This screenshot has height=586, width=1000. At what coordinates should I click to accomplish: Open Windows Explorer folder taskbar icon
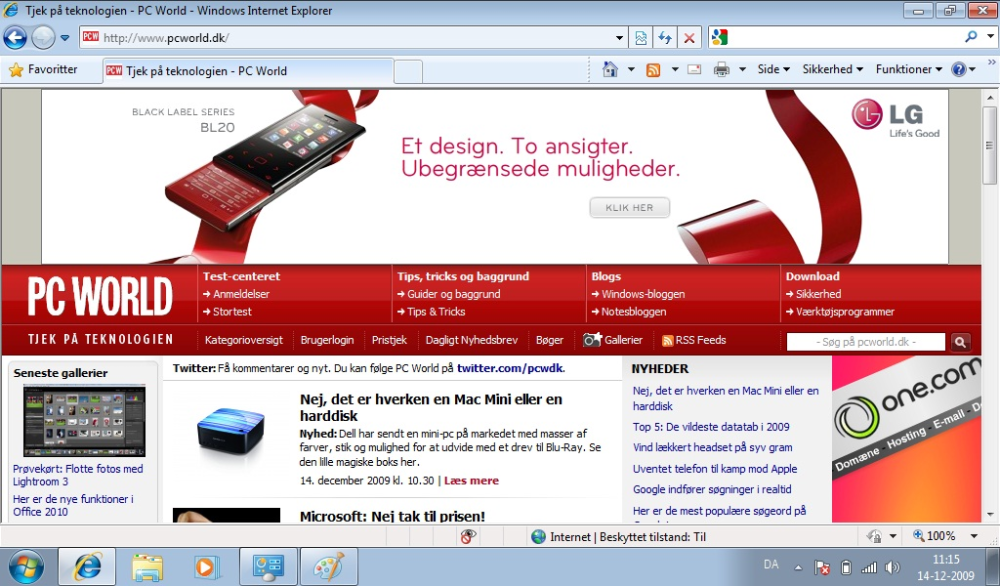coord(147,566)
